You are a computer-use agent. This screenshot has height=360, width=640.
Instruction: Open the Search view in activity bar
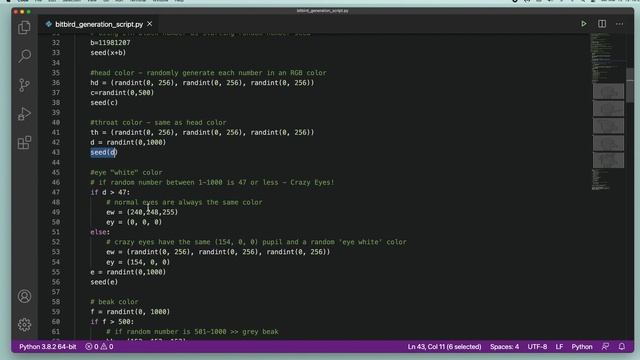click(x=24, y=56)
